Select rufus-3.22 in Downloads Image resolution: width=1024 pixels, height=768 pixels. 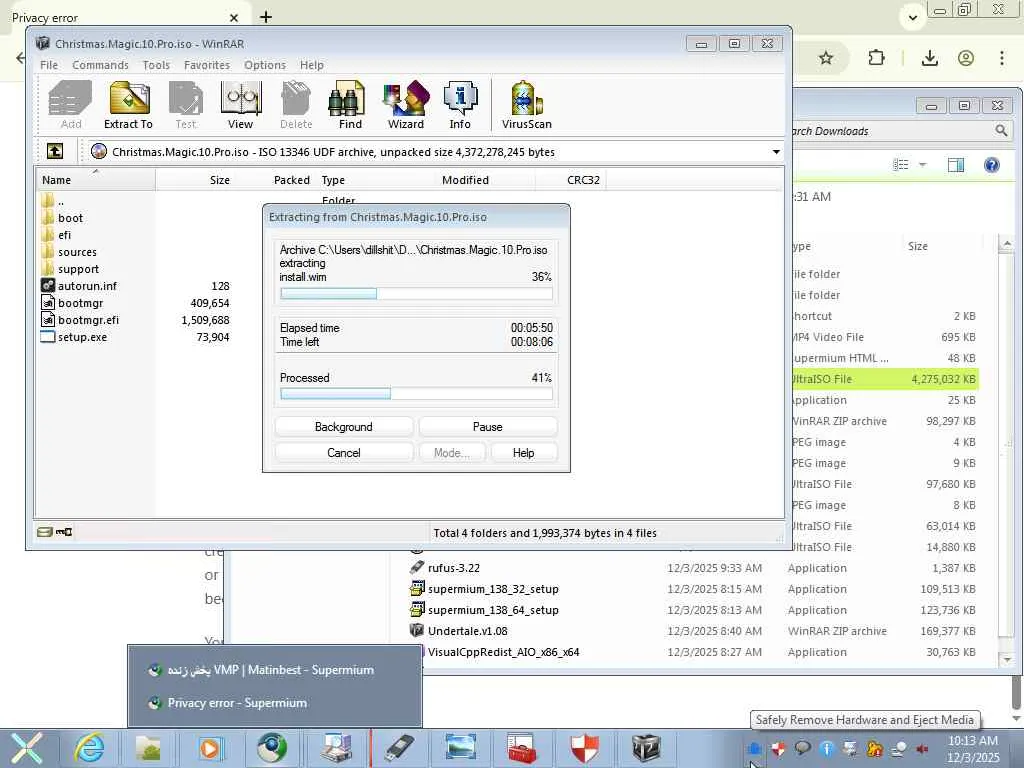click(x=454, y=568)
